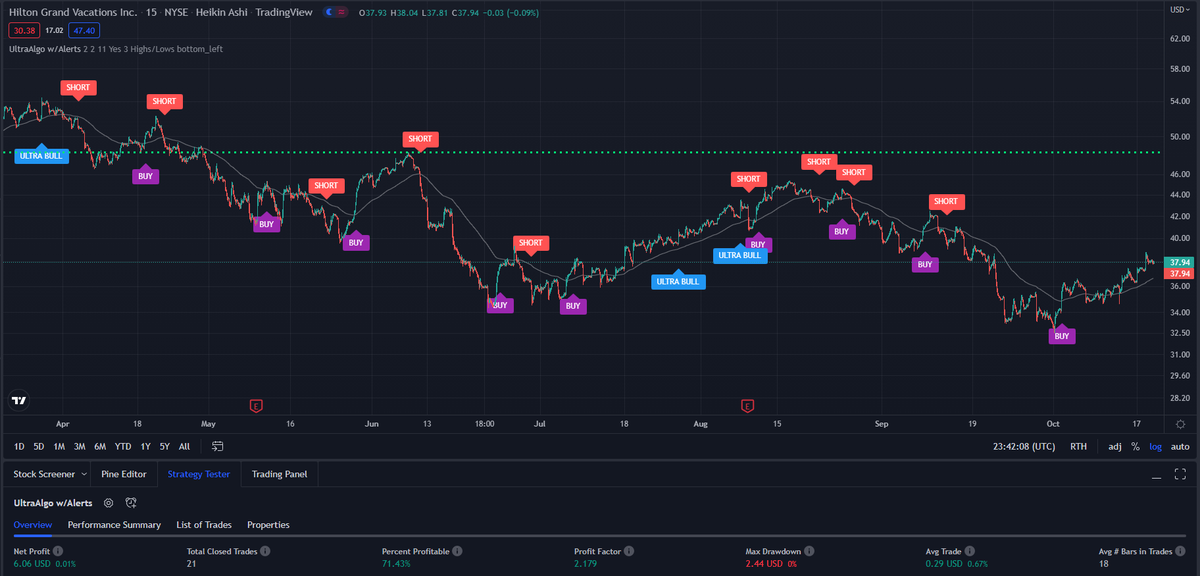This screenshot has height=576, width=1200.
Task: Open the adj adjustment dropdown
Action: click(1113, 446)
